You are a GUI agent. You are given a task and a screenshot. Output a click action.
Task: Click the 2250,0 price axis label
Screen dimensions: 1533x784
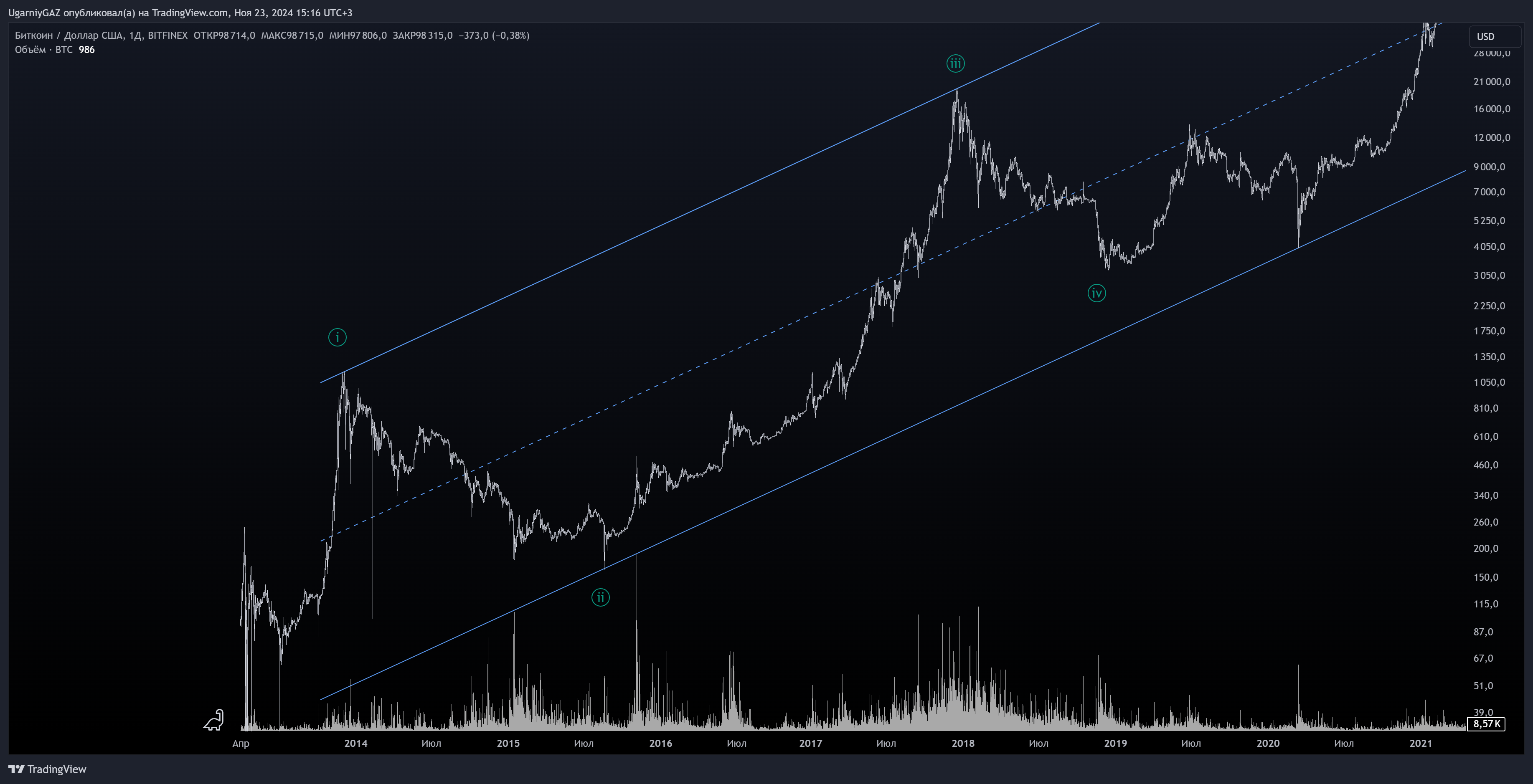[x=1489, y=306]
